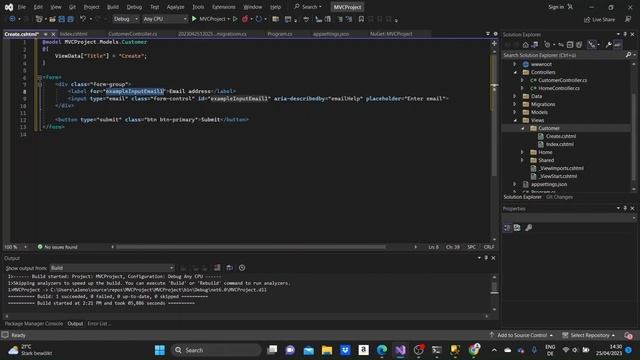Click Categorized view icon in Properties panel

click(x=507, y=228)
